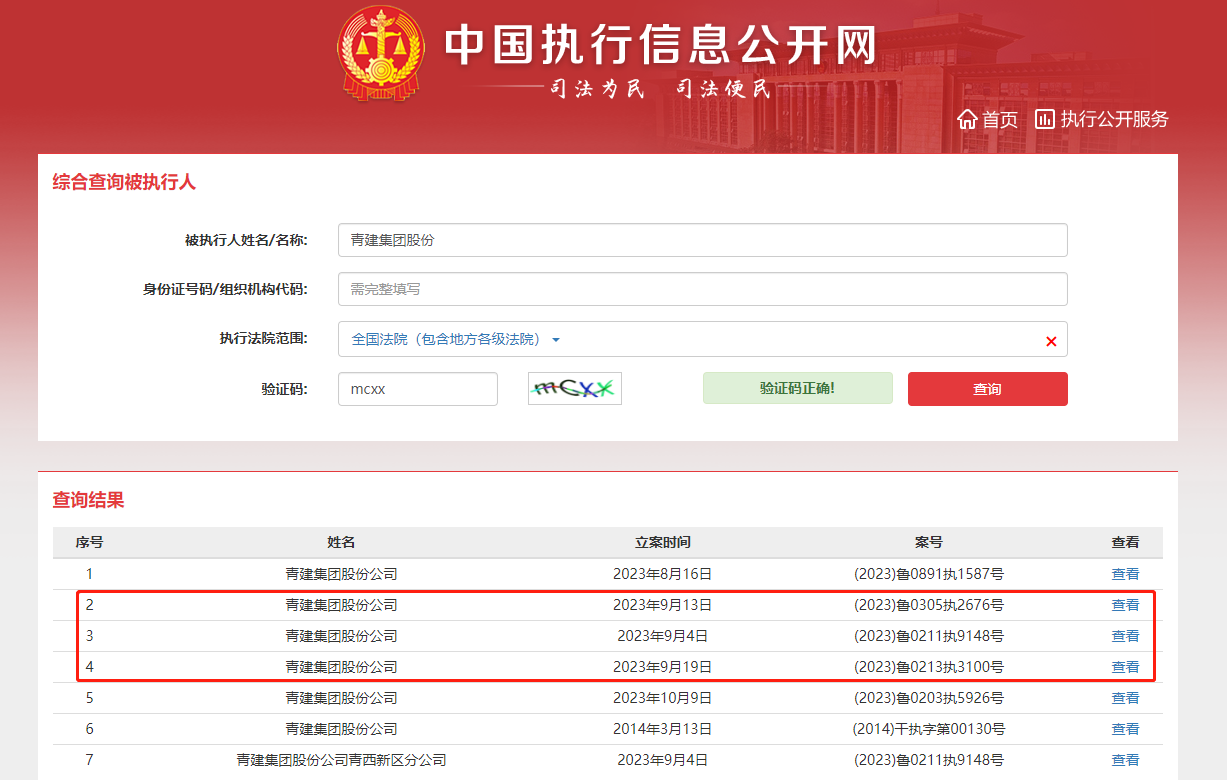1227x780 pixels.
Task: Click the national emblem logo in the header
Action: click(381, 55)
